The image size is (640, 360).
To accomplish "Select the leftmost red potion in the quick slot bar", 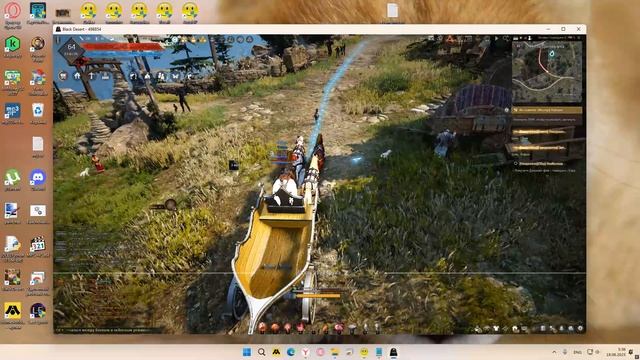I will click(262, 327).
